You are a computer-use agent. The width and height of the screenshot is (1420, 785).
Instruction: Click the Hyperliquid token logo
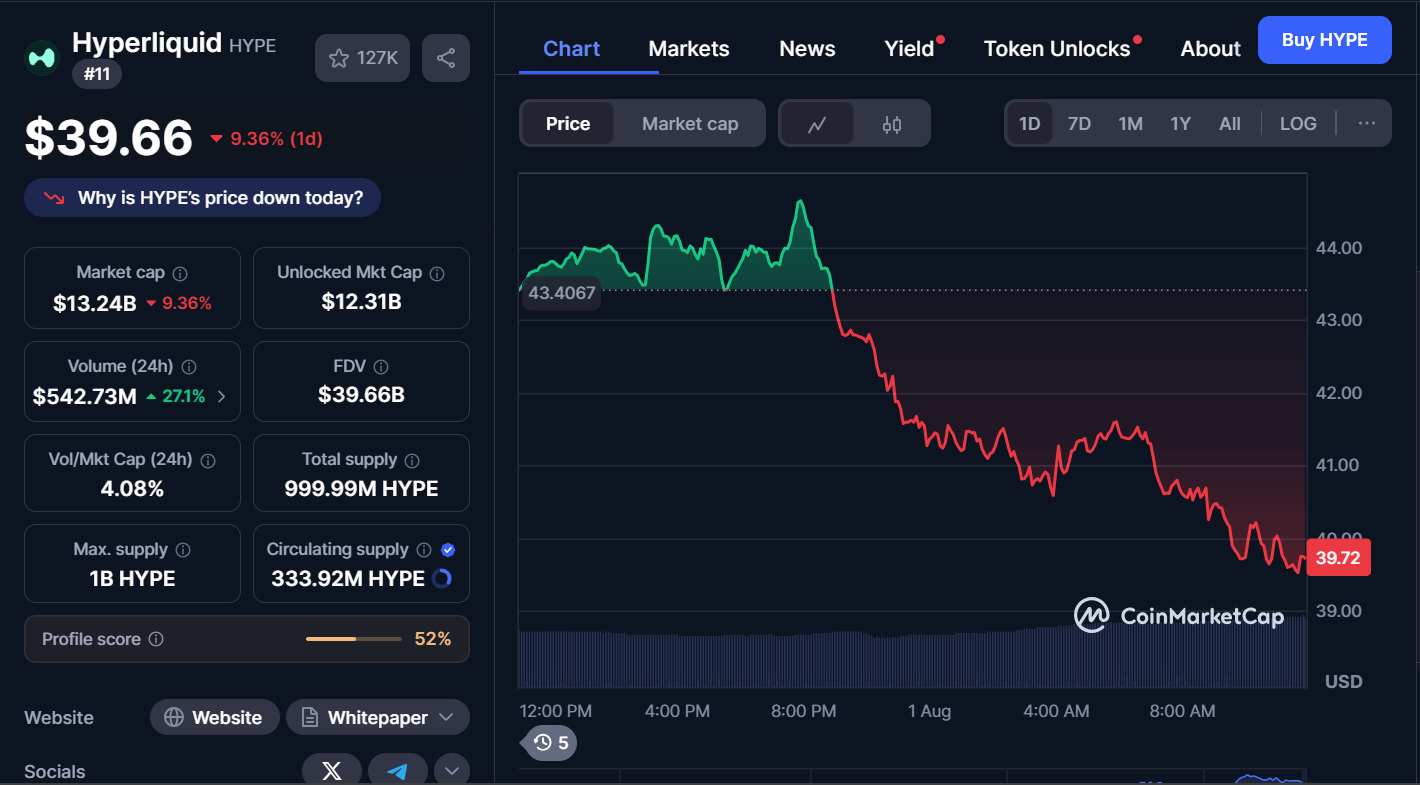coord(42,58)
